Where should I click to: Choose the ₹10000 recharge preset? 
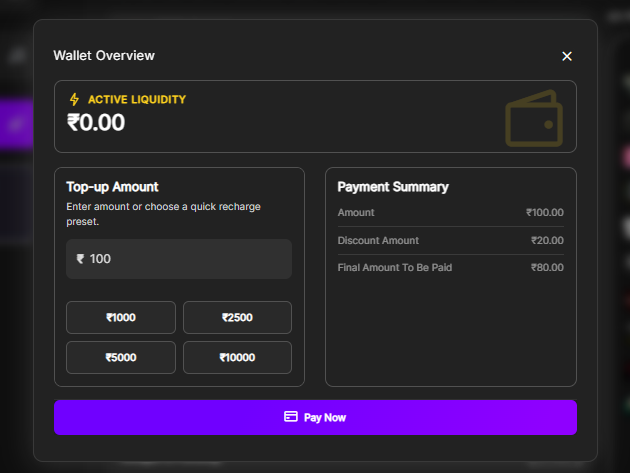pyautogui.click(x=237, y=358)
